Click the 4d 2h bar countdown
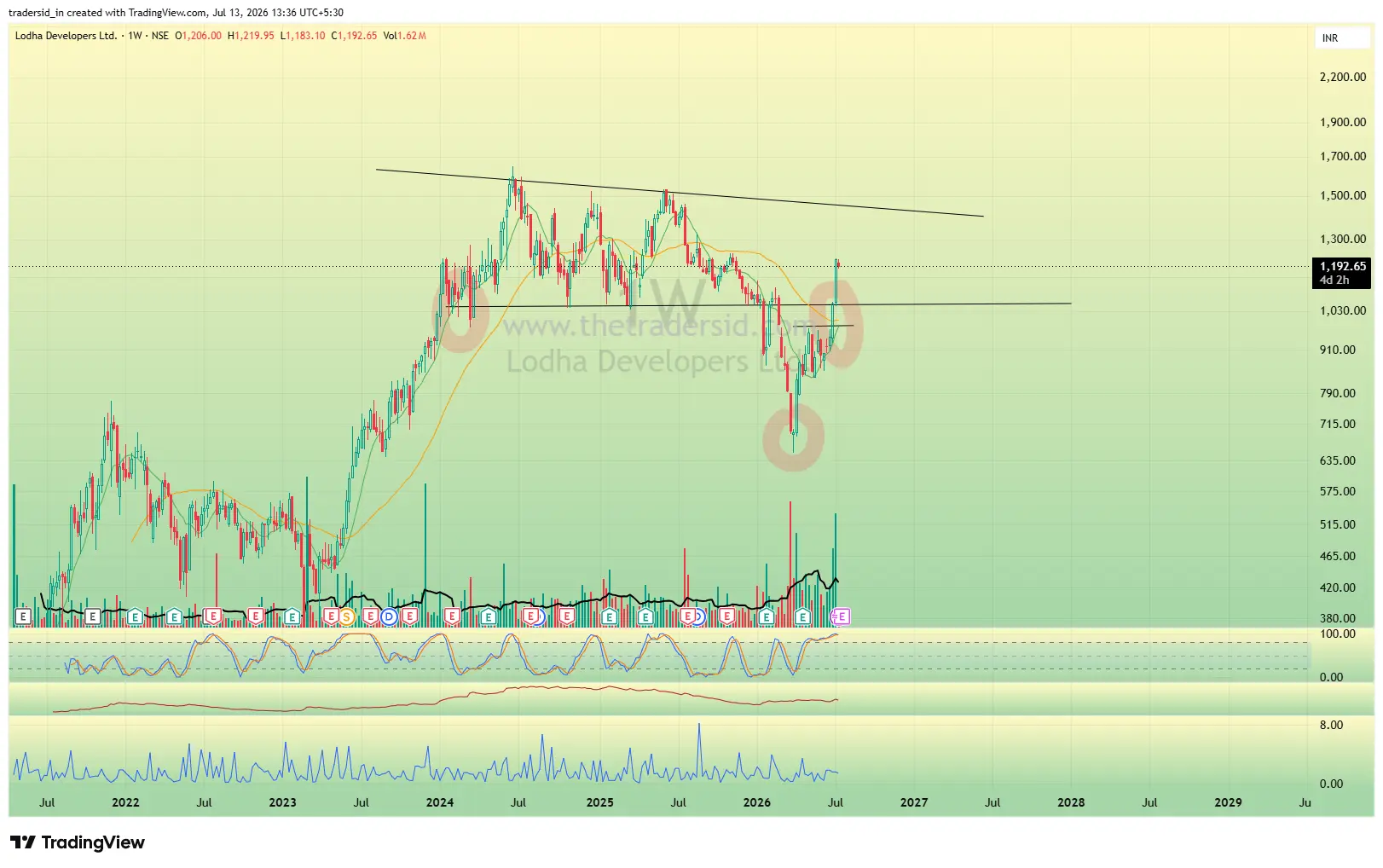Screen dimensions: 1383x868 pyautogui.click(x=1334, y=281)
